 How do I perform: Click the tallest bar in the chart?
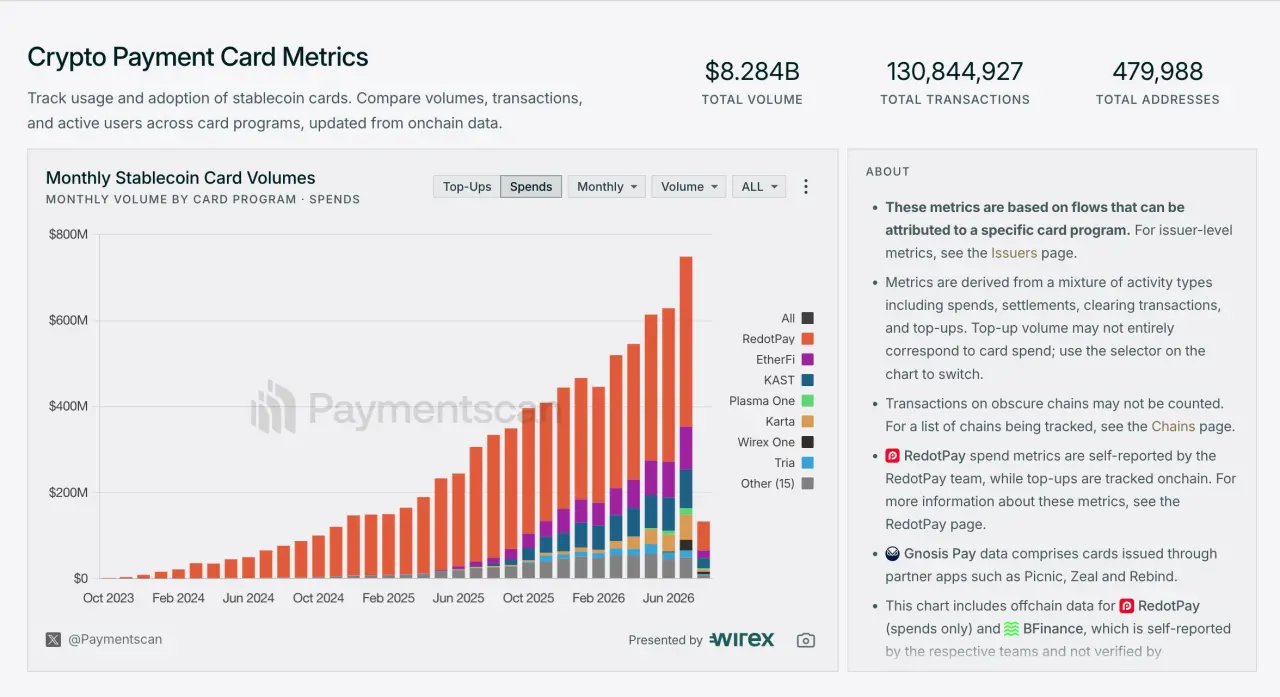[686, 417]
